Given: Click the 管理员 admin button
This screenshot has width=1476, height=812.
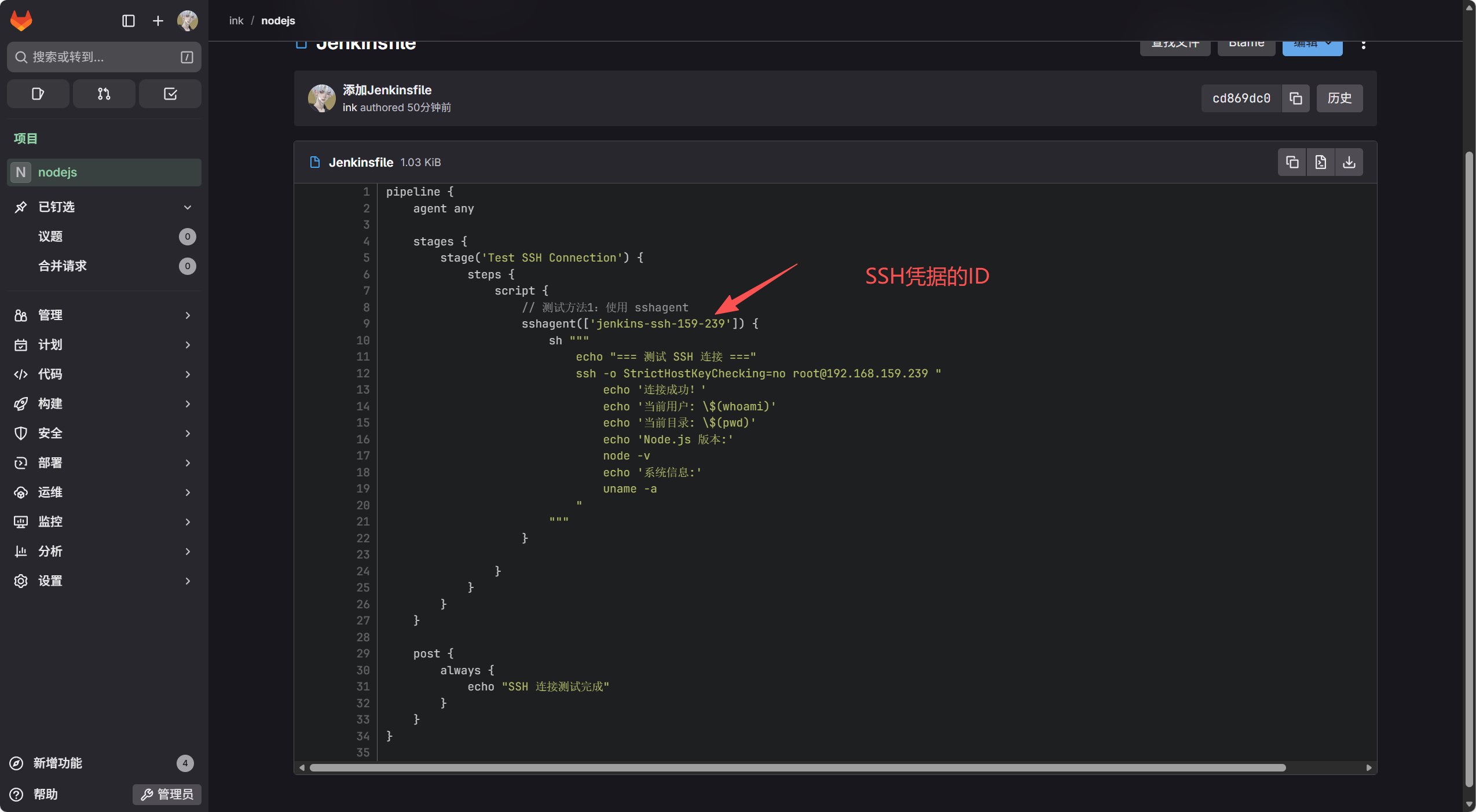Looking at the screenshot, I should [x=167, y=794].
